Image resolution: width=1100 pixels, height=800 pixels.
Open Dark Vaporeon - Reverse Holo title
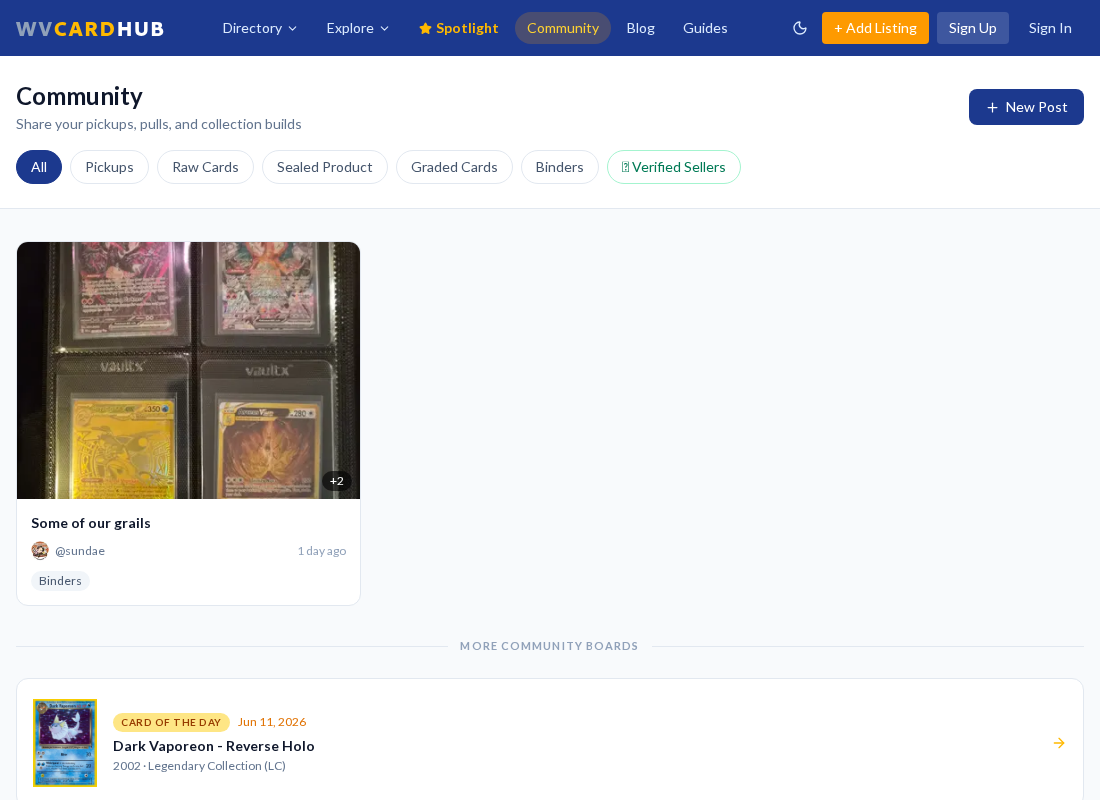click(213, 746)
